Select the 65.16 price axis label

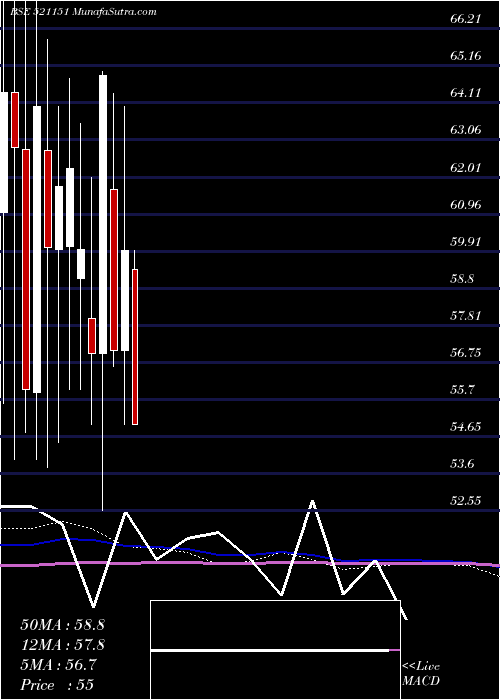[466, 56]
